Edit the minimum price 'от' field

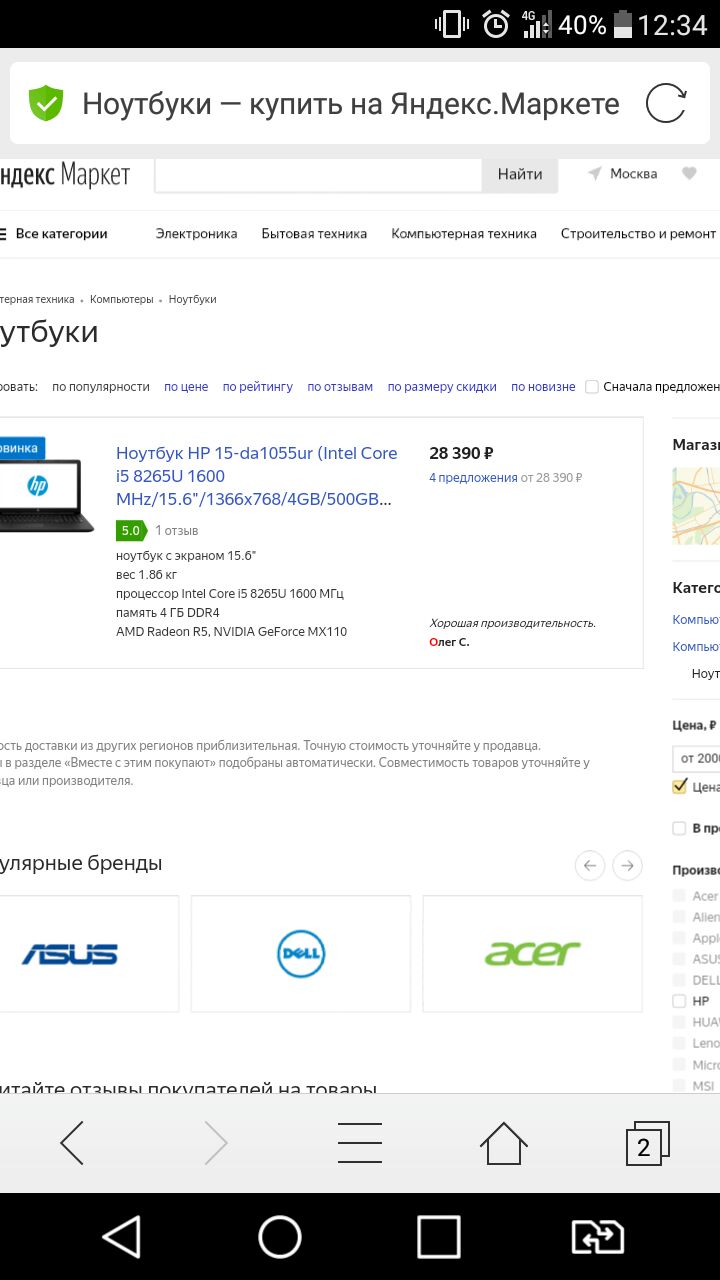tap(696, 758)
